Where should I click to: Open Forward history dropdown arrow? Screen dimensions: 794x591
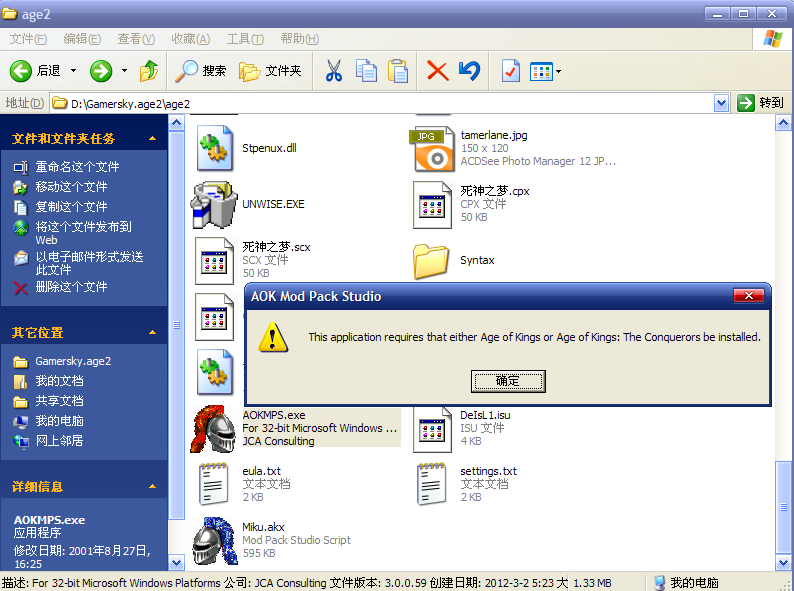click(124, 71)
